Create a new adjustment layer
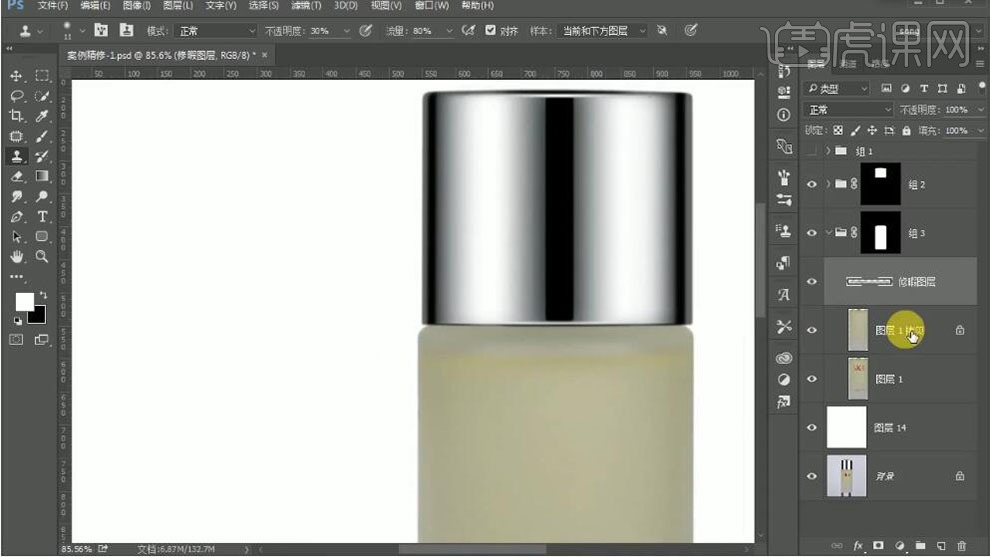Viewport: 990px width, 557px height. 899,546
